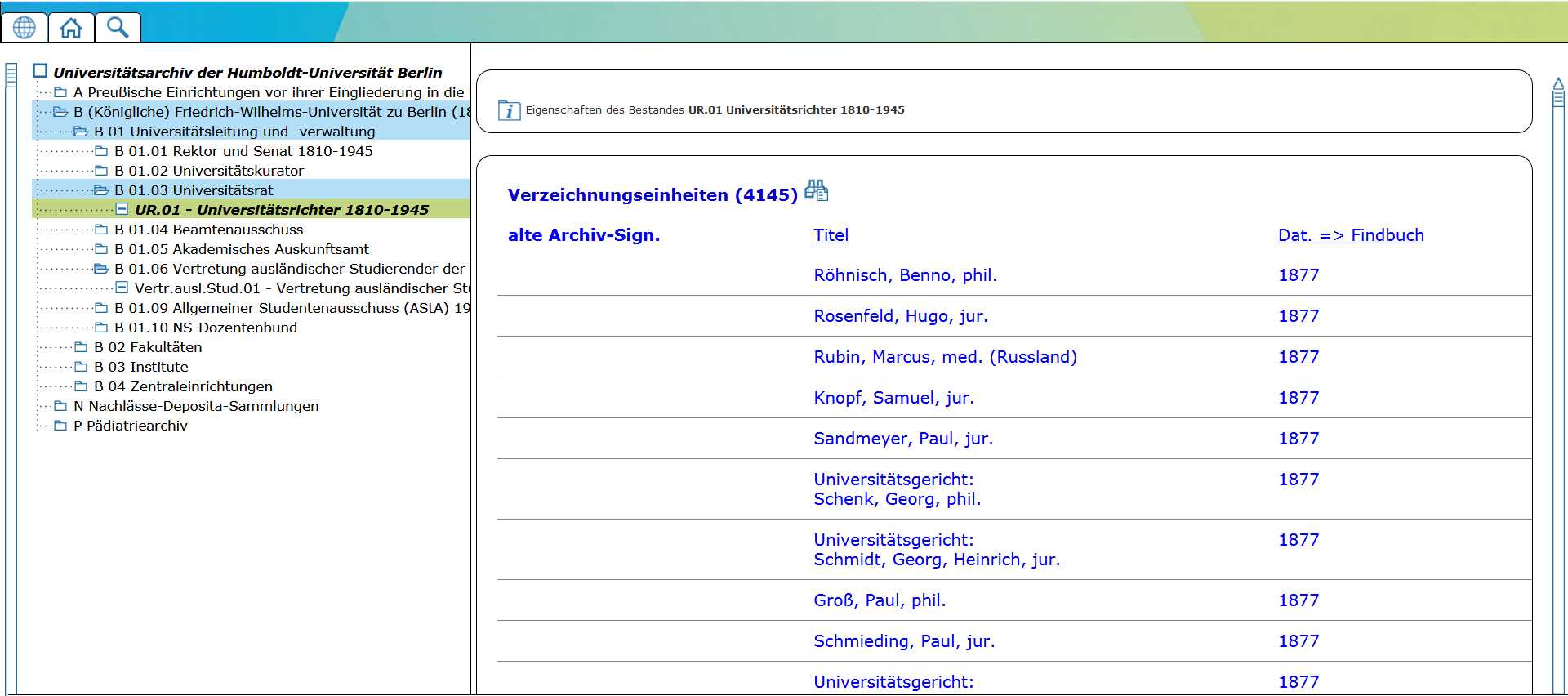This screenshot has width=1568, height=696.
Task: Select UR.01 - Universitätsrichter 1810-1945
Action: pyautogui.click(x=282, y=210)
